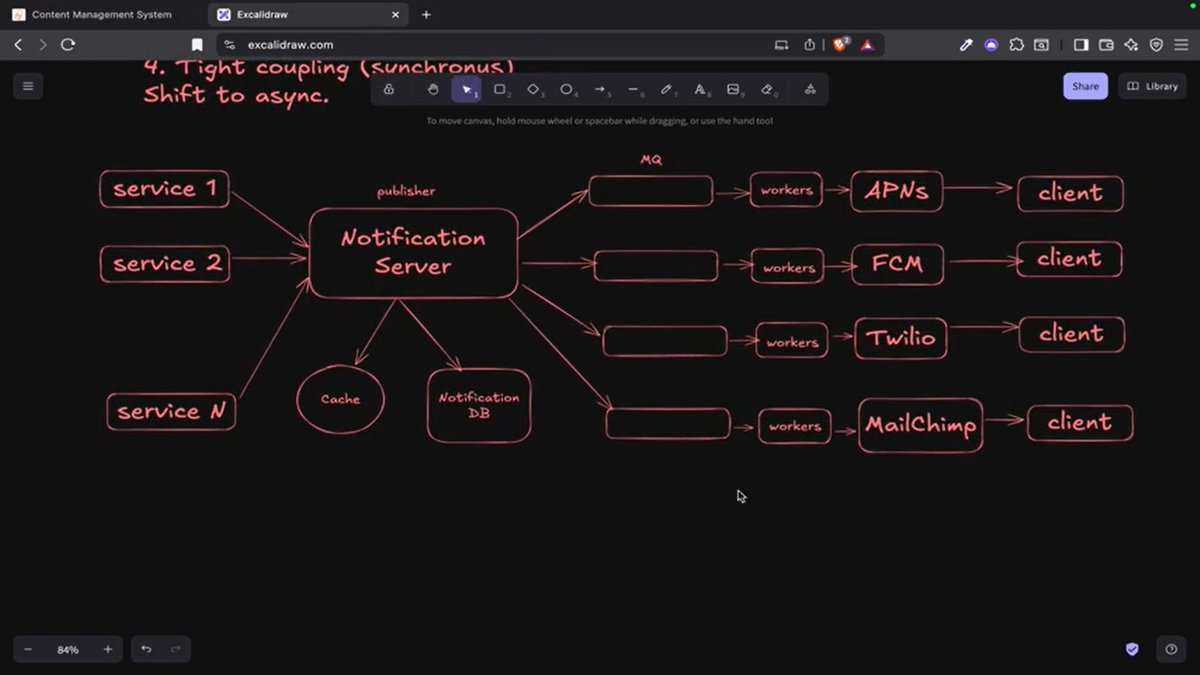Select the Arrow tool
Viewport: 1200px width, 675px height.
click(x=600, y=89)
